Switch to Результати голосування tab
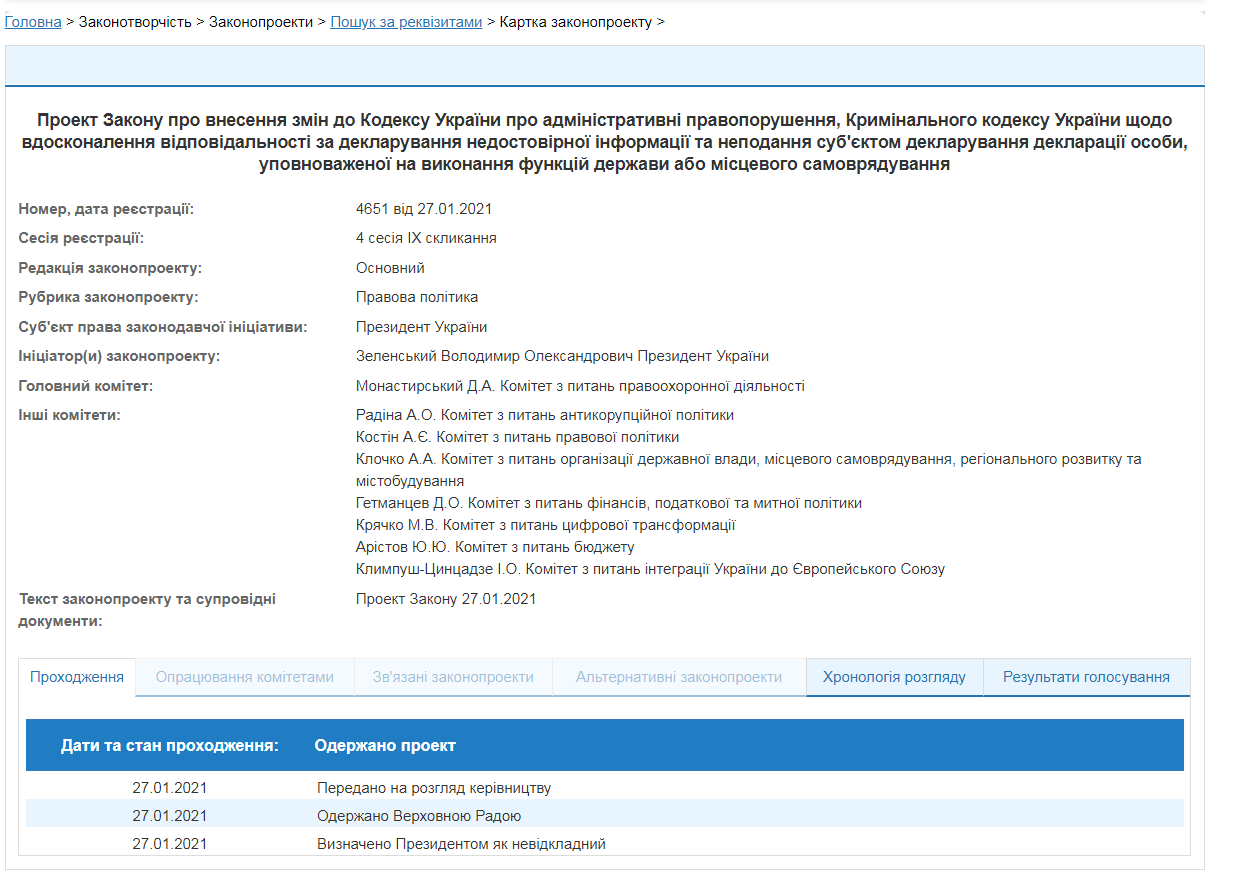 click(1086, 677)
